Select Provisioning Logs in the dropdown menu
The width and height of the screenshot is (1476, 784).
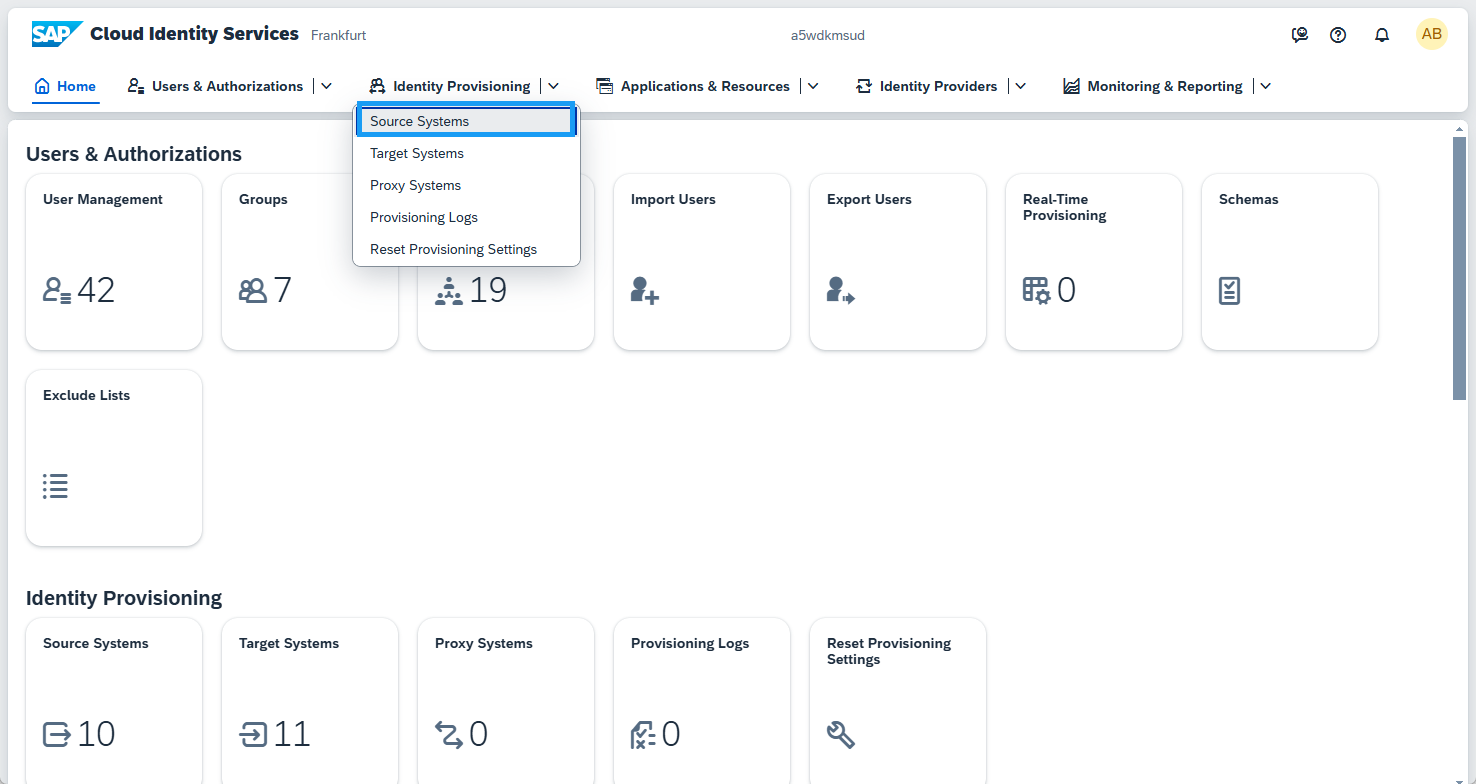tap(467, 217)
